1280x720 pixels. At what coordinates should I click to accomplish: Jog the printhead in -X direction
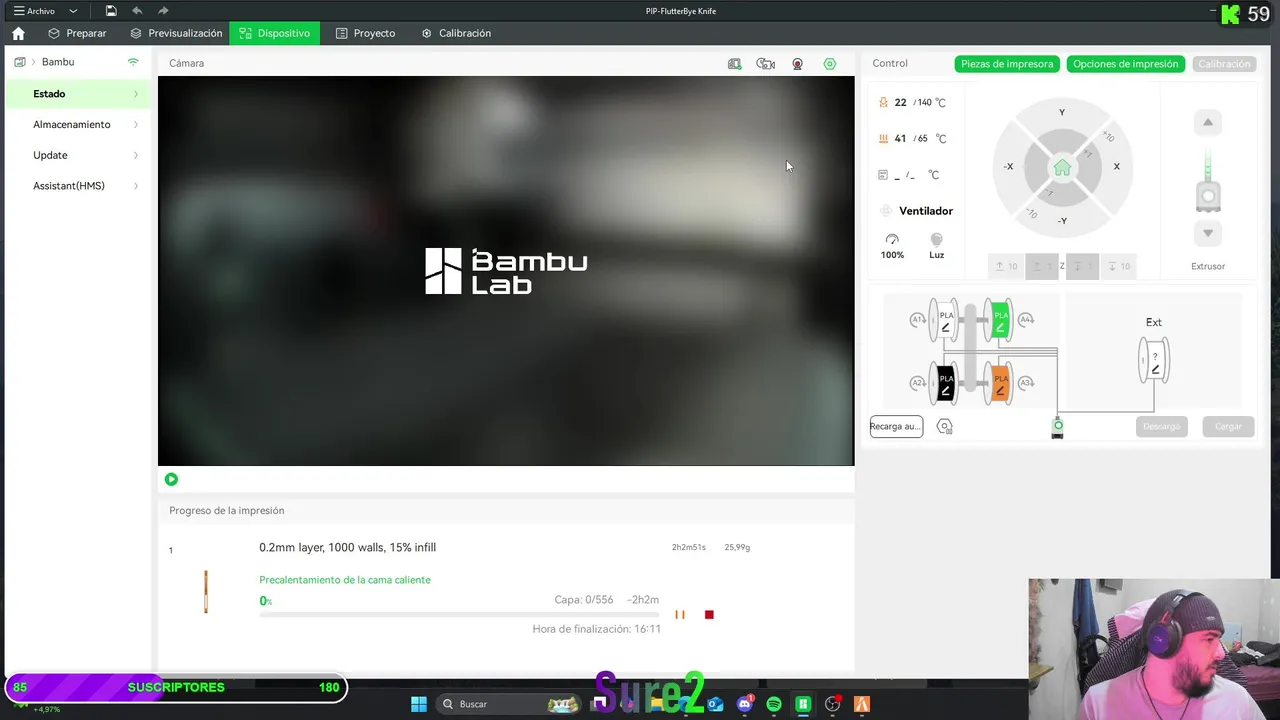1008,167
